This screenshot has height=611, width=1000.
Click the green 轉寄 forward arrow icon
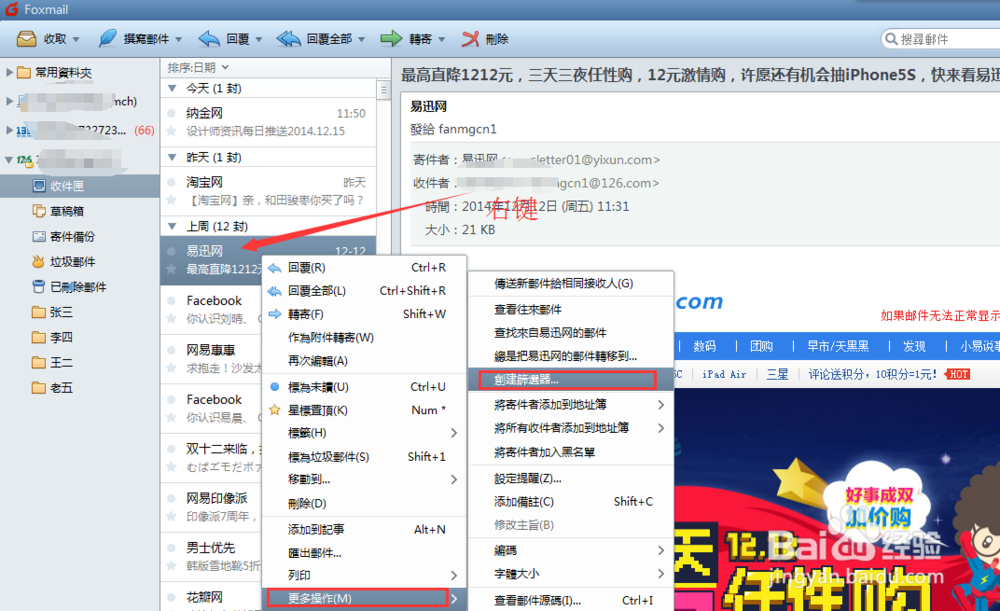(391, 39)
